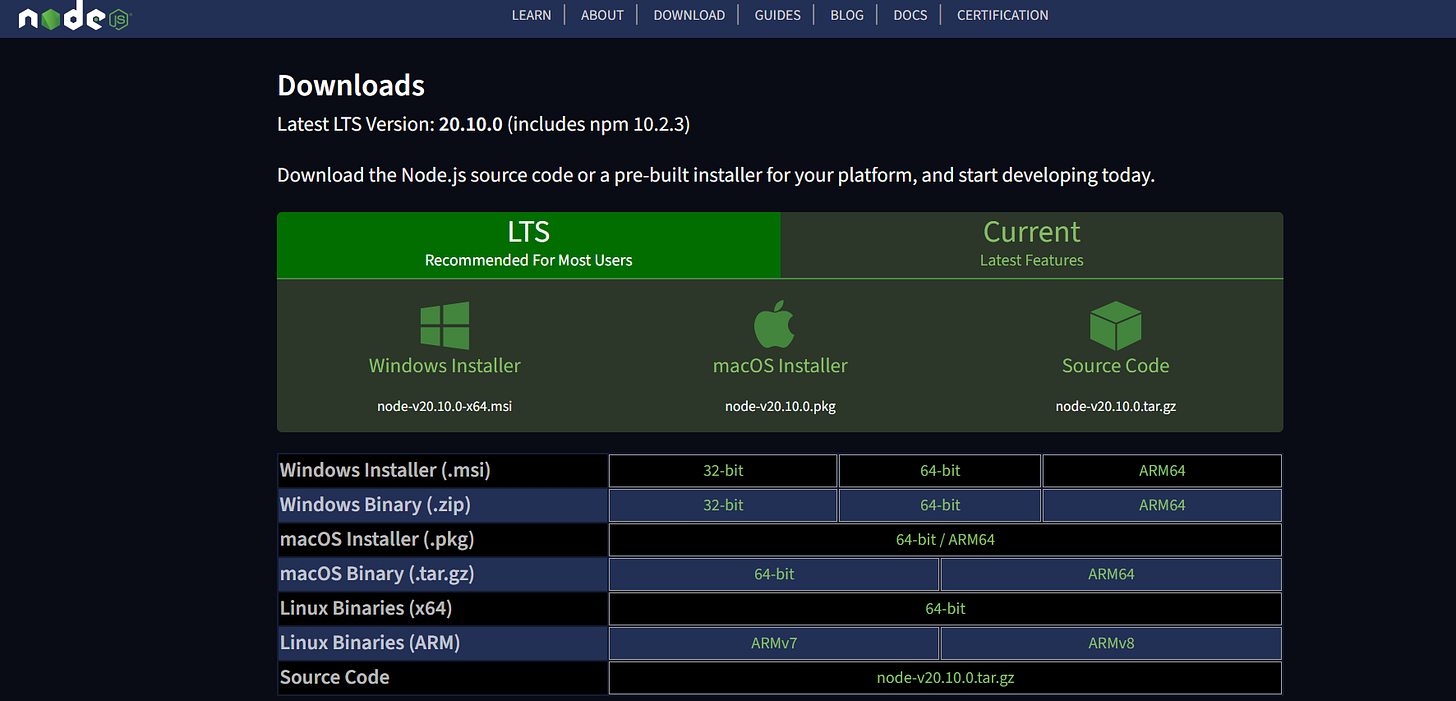Image resolution: width=1456 pixels, height=701 pixels.
Task: Click node-v20.10.0.tar.gz in the table's Source Code row
Action: click(945, 678)
